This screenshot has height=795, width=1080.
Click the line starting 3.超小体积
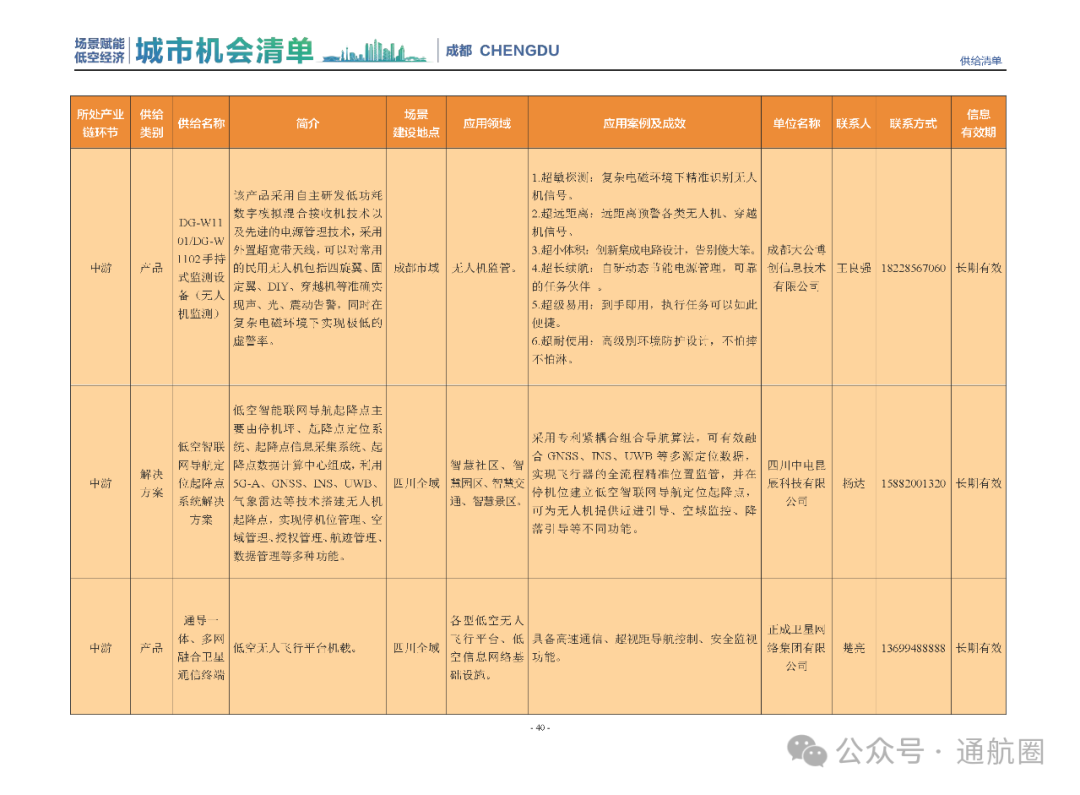645,249
